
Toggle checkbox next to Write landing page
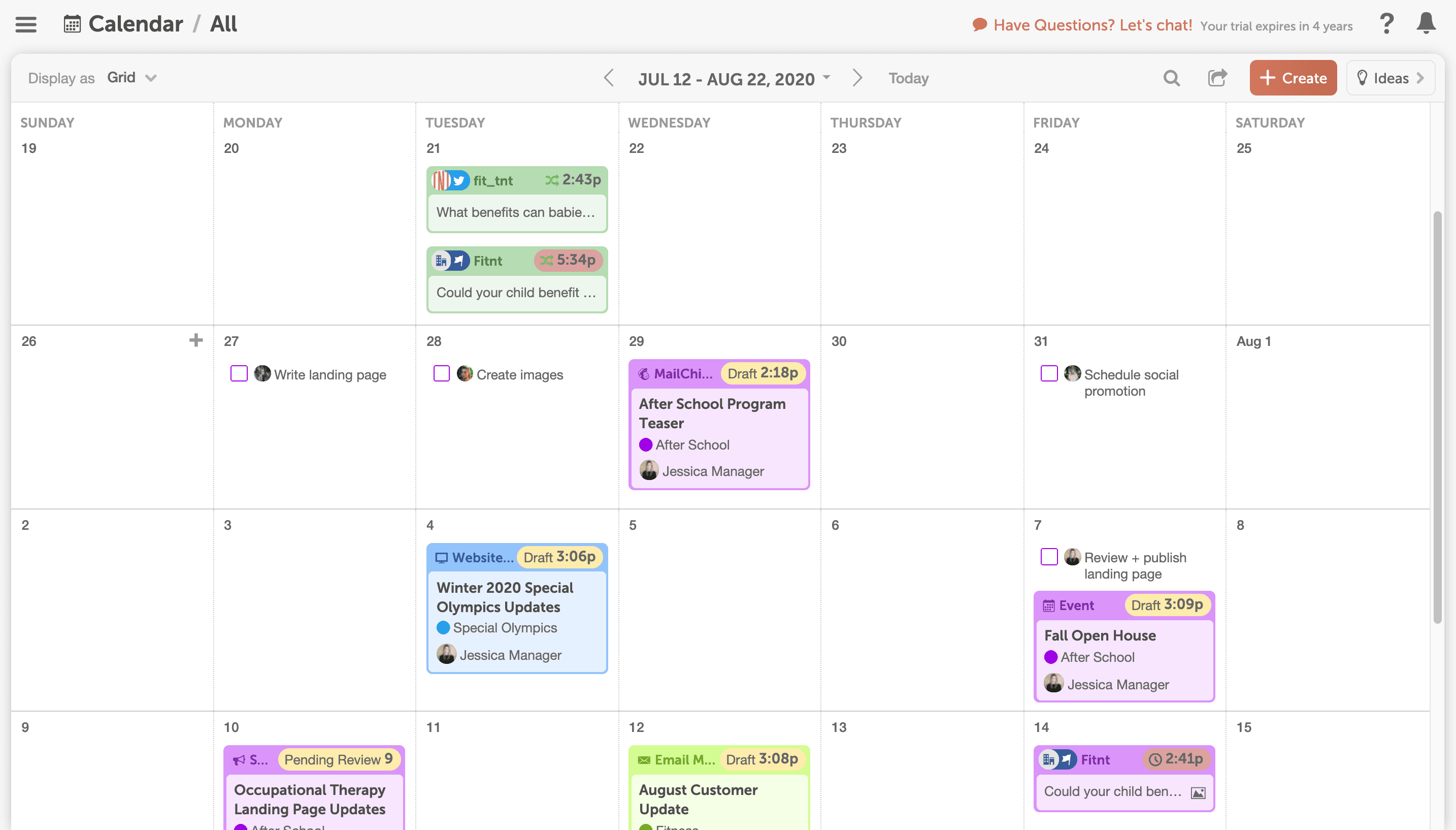239,373
